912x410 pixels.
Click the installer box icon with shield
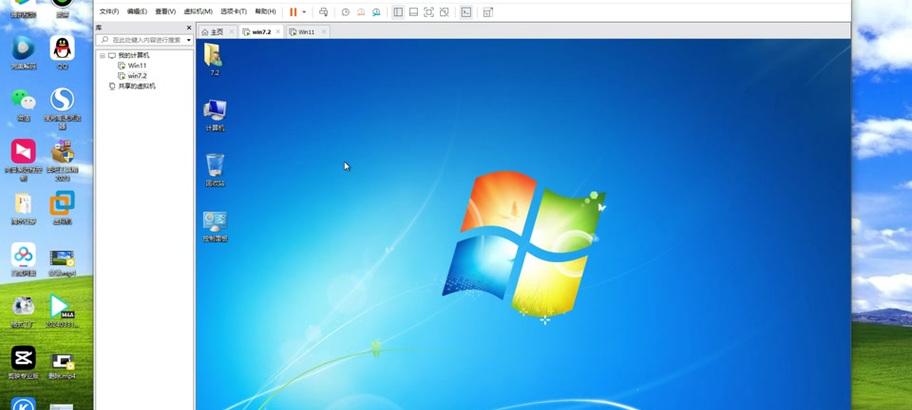[62, 152]
